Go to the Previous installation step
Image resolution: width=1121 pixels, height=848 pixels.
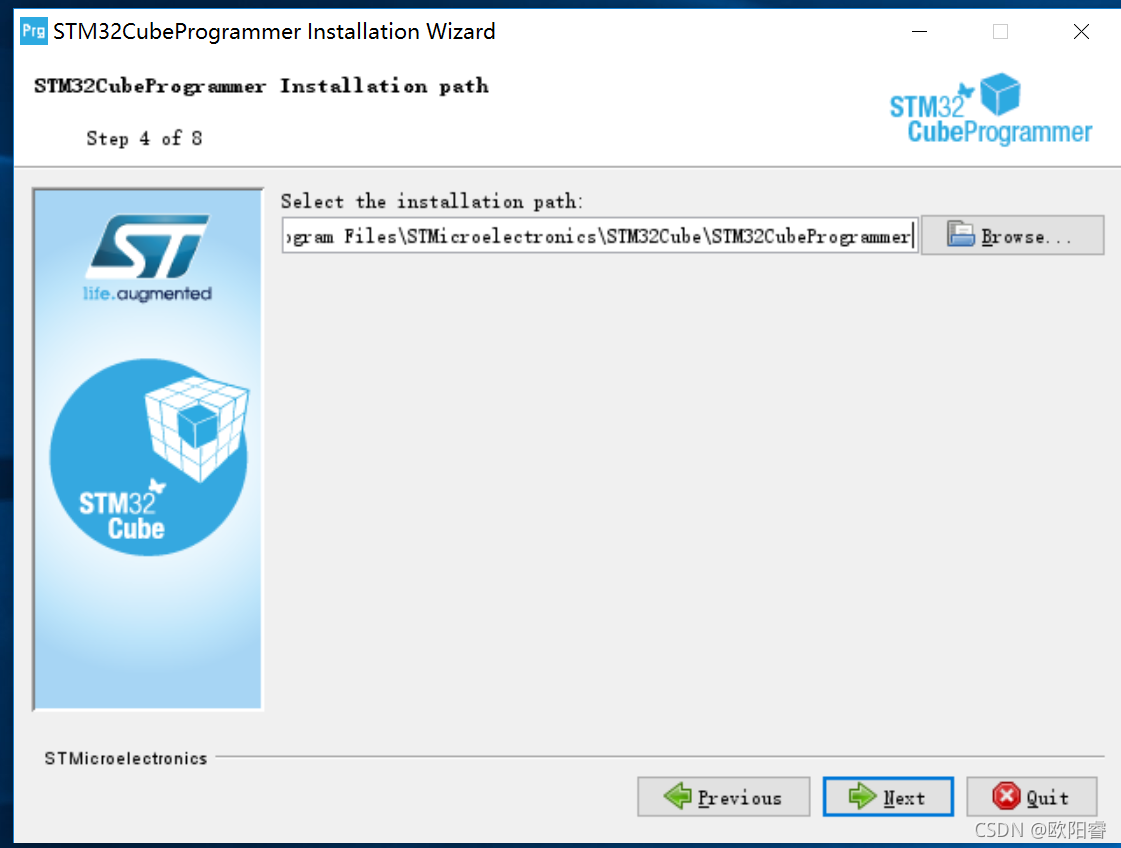pyautogui.click(x=724, y=797)
